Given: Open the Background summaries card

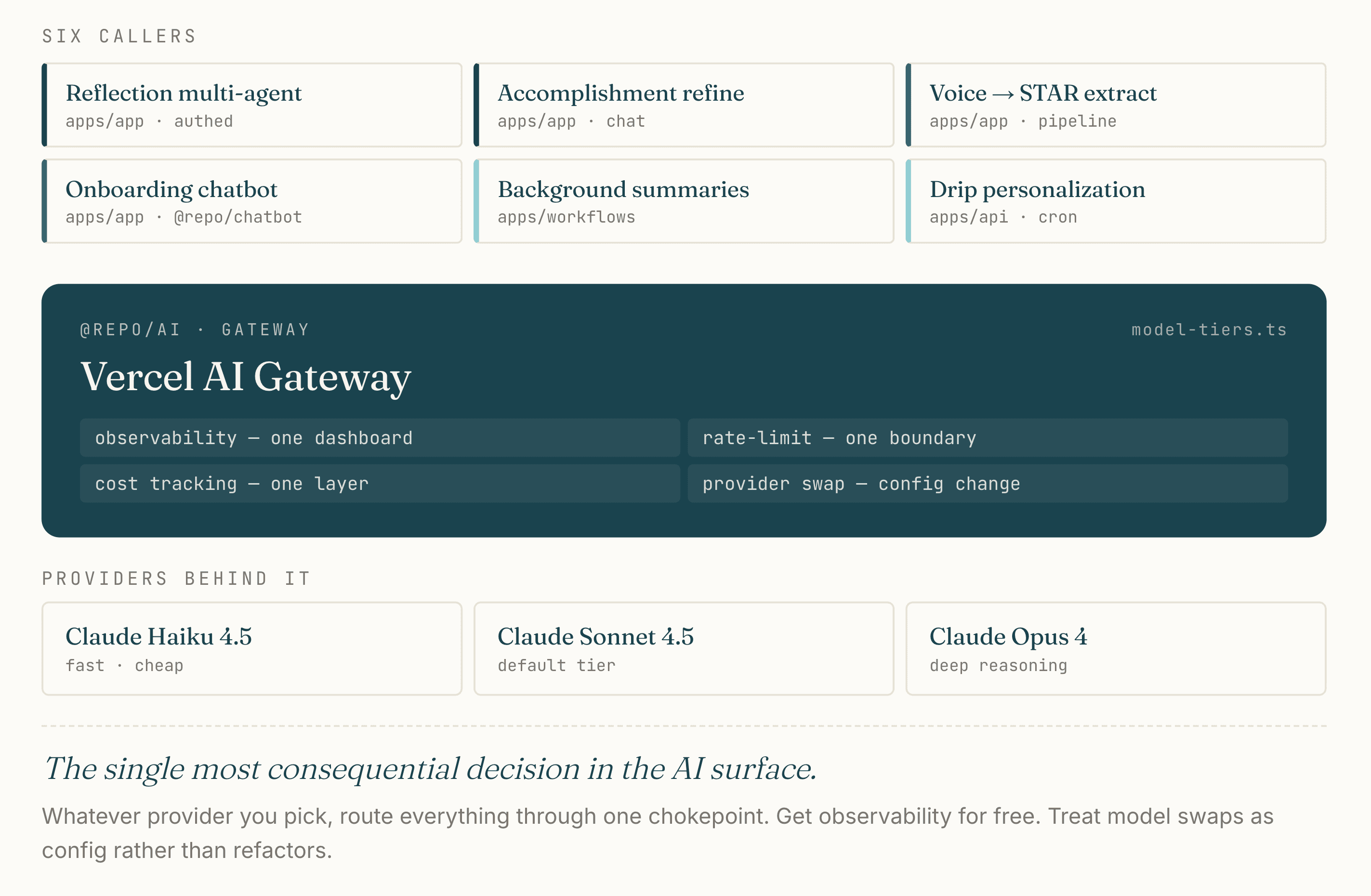Looking at the screenshot, I should (x=684, y=201).
